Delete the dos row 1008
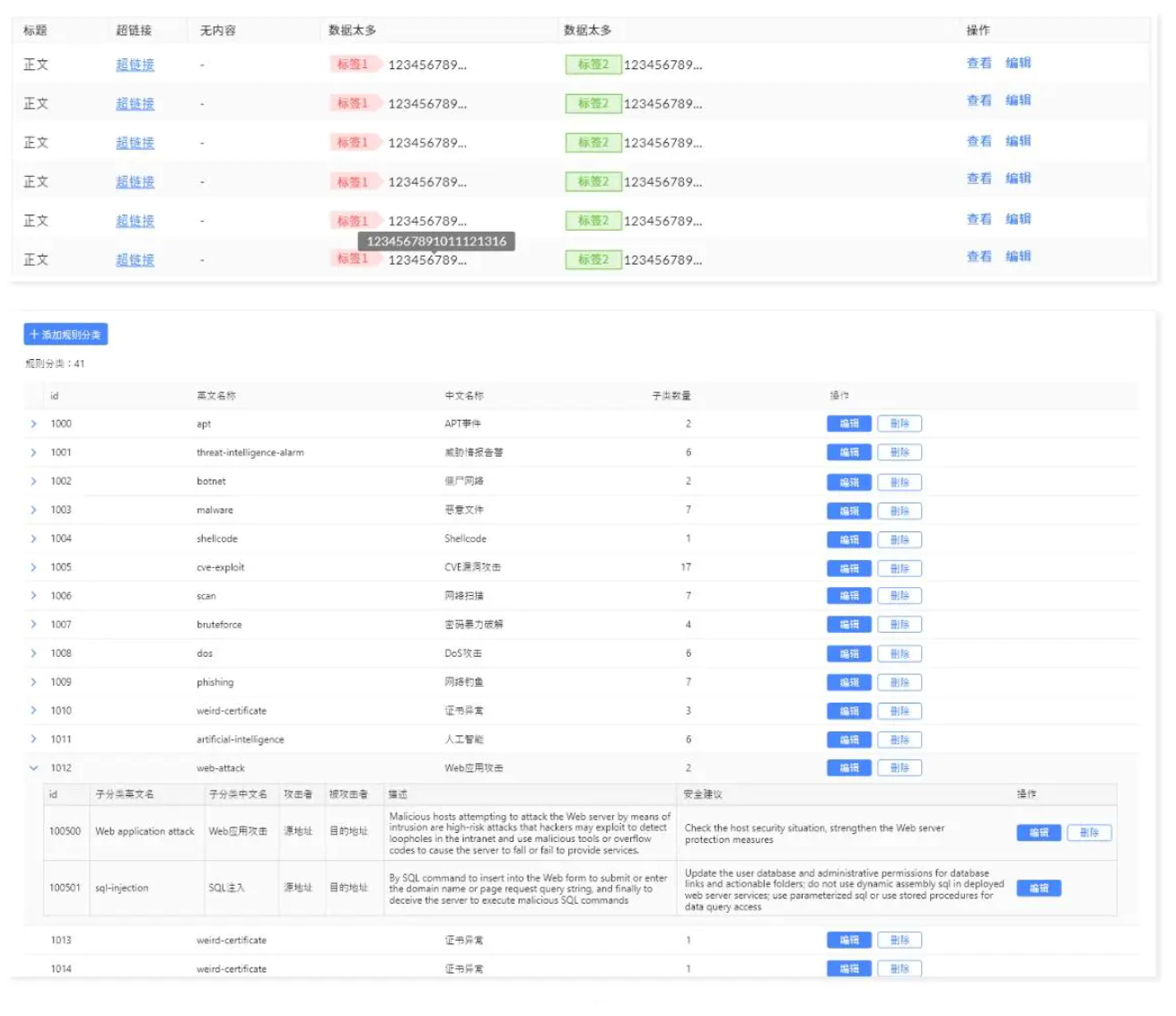1176x1016 pixels. 900,654
